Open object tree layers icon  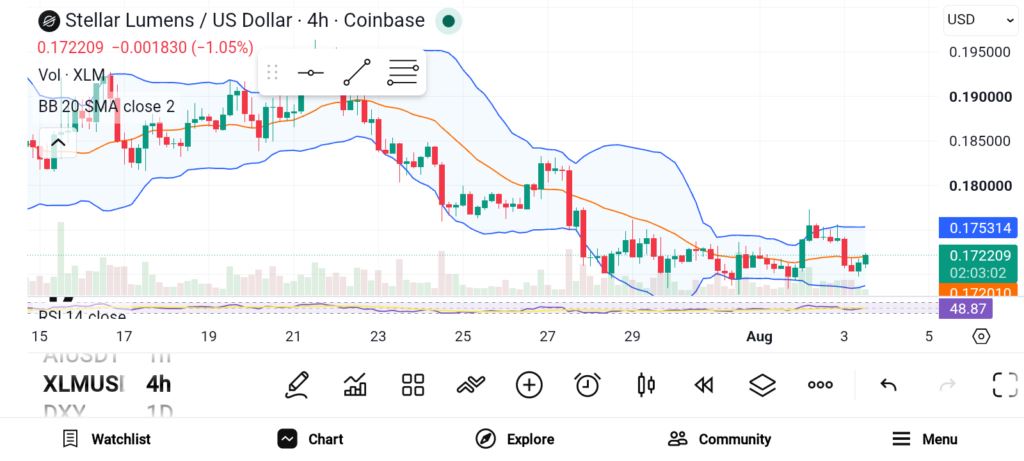(761, 385)
